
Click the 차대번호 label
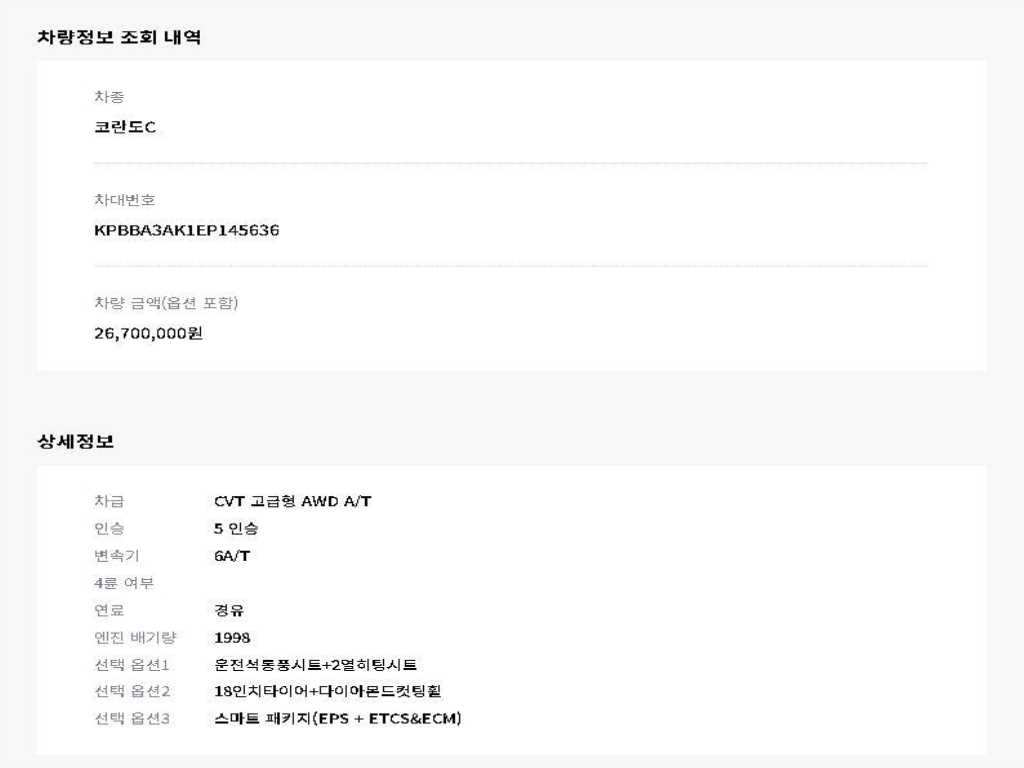pos(125,200)
